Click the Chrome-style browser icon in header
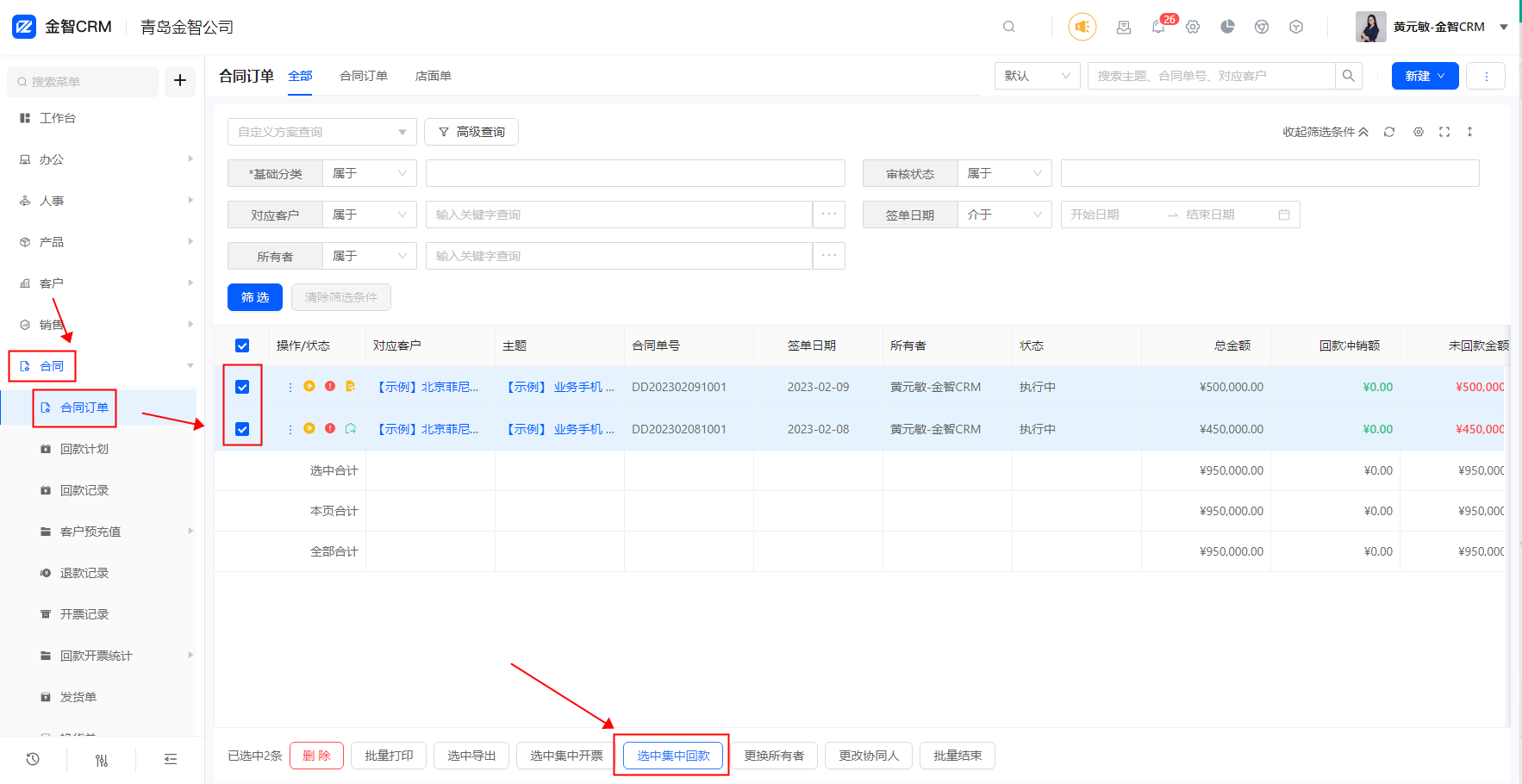This screenshot has width=1522, height=784. [x=1262, y=27]
